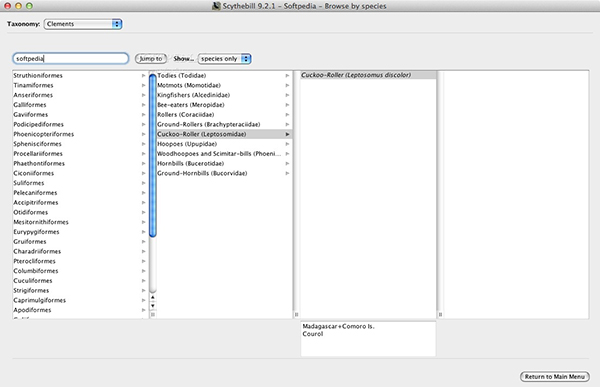Select Anseriformes in the order list
This screenshot has width=600, height=387.
tap(80, 95)
